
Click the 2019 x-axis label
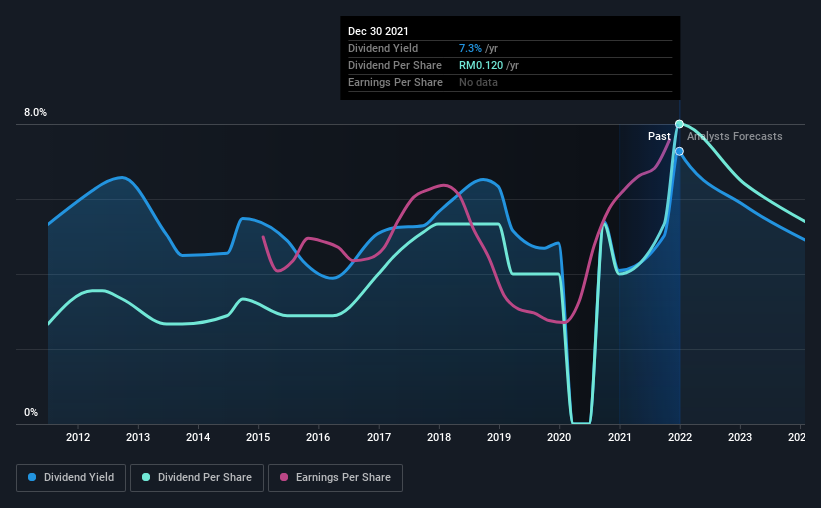499,437
